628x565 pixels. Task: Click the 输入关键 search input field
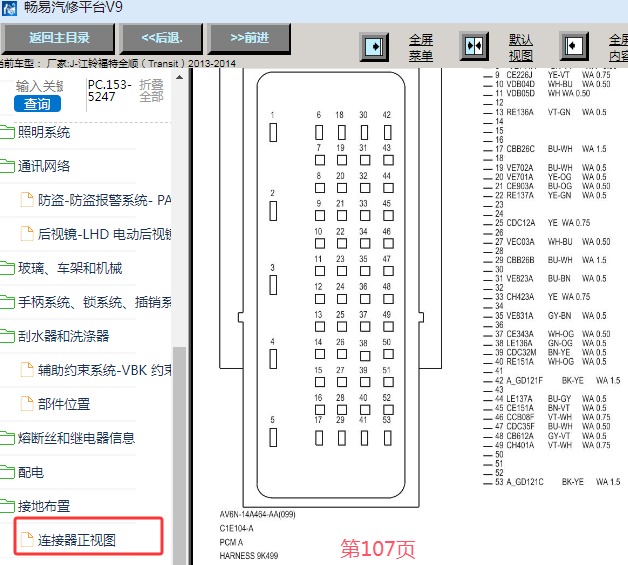tap(40, 86)
